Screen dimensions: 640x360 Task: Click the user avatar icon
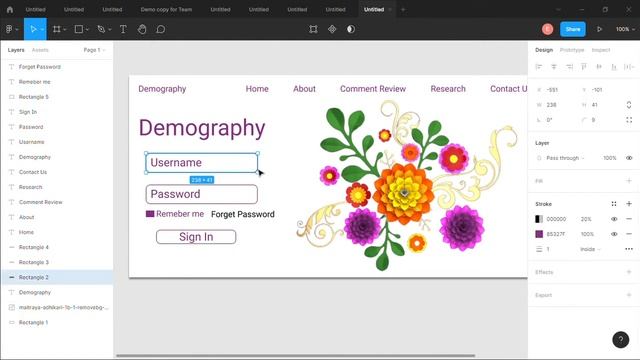[547, 29]
